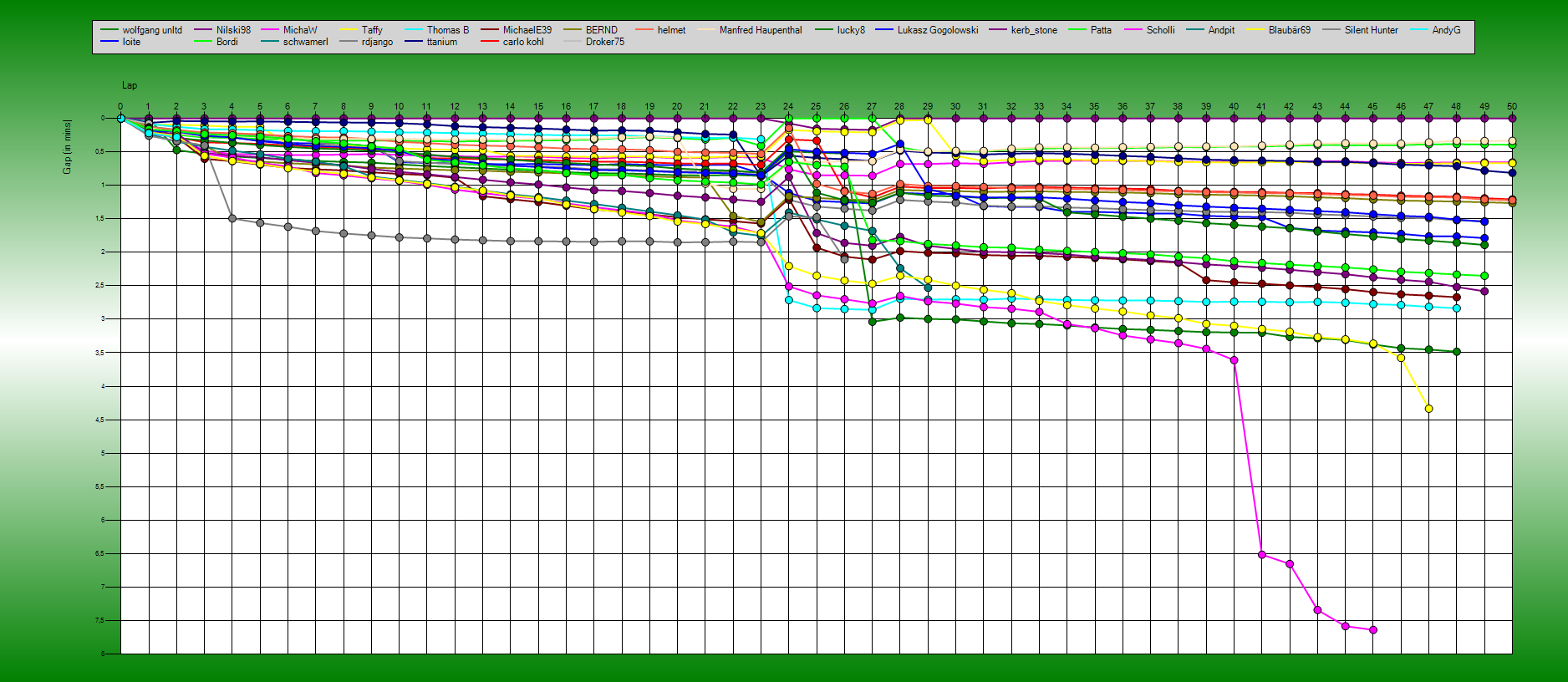
Task: Click the 'Patta' legend entry
Action: coord(1101,30)
